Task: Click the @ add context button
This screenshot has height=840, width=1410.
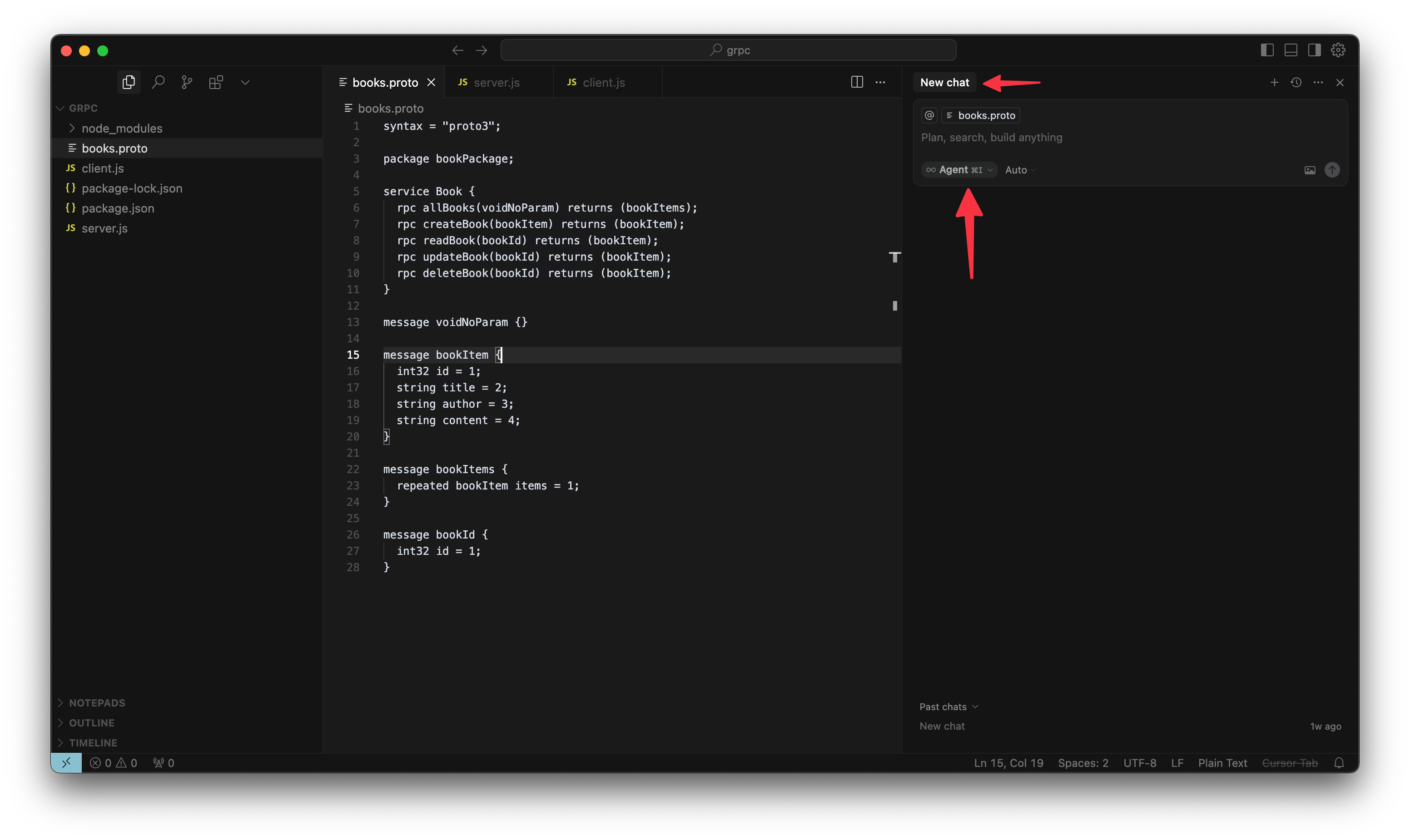Action: (929, 115)
